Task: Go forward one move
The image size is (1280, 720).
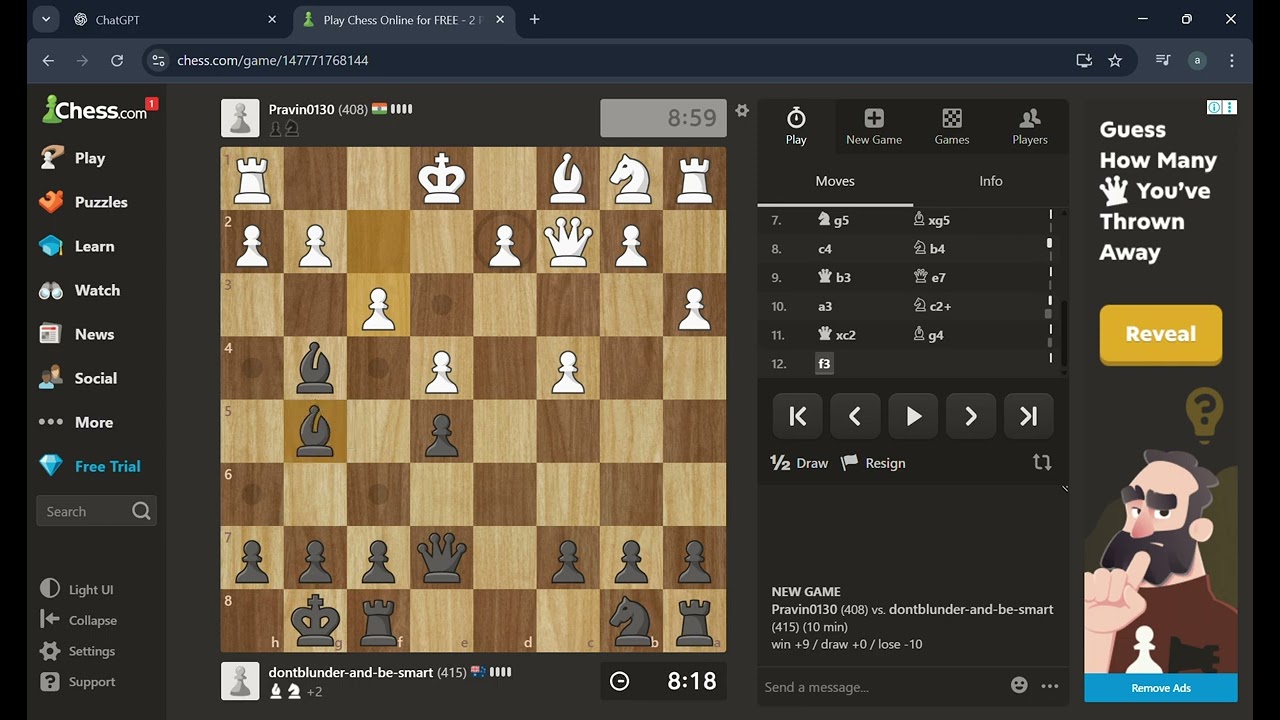Action: click(971, 417)
